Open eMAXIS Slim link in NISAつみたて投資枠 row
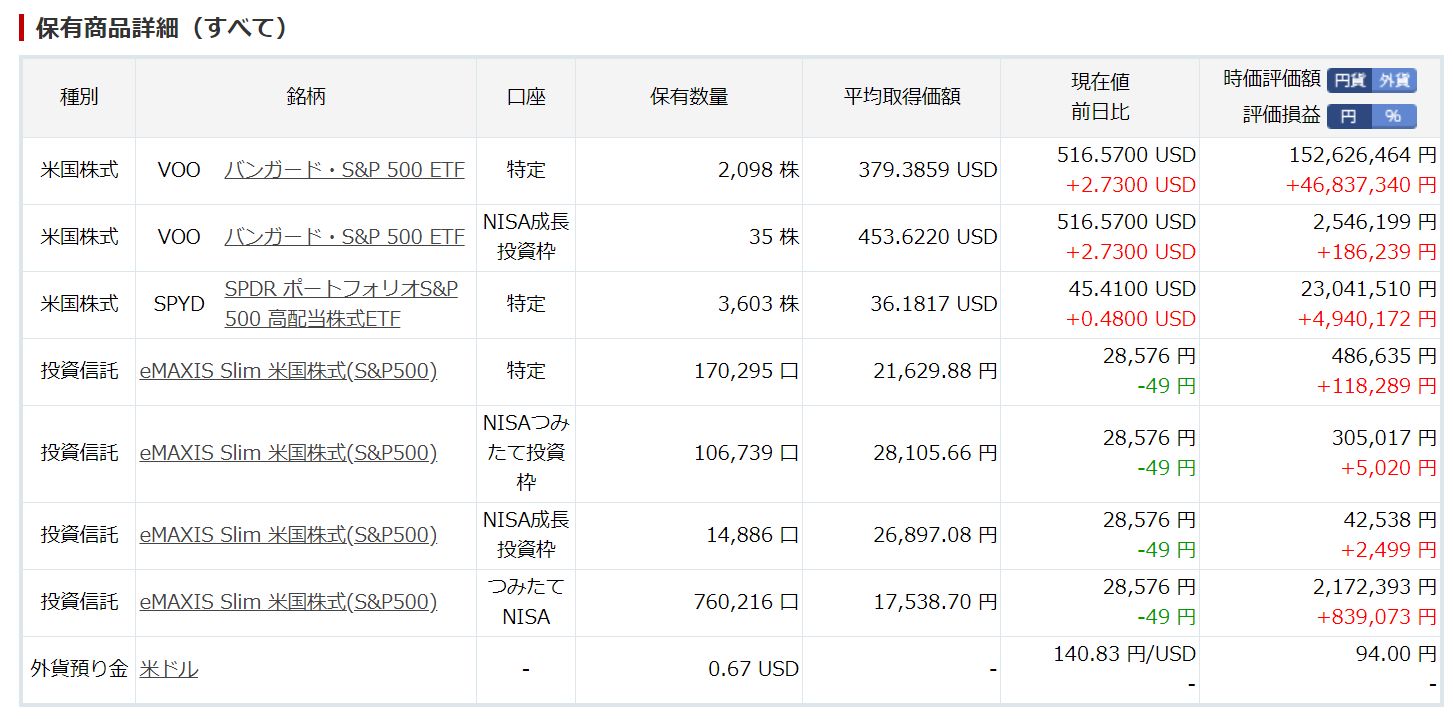This screenshot has height=719, width=1453. (288, 453)
